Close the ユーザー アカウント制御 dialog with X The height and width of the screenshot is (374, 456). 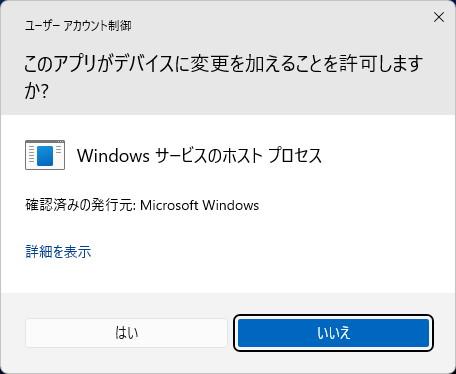pyautogui.click(x=439, y=17)
